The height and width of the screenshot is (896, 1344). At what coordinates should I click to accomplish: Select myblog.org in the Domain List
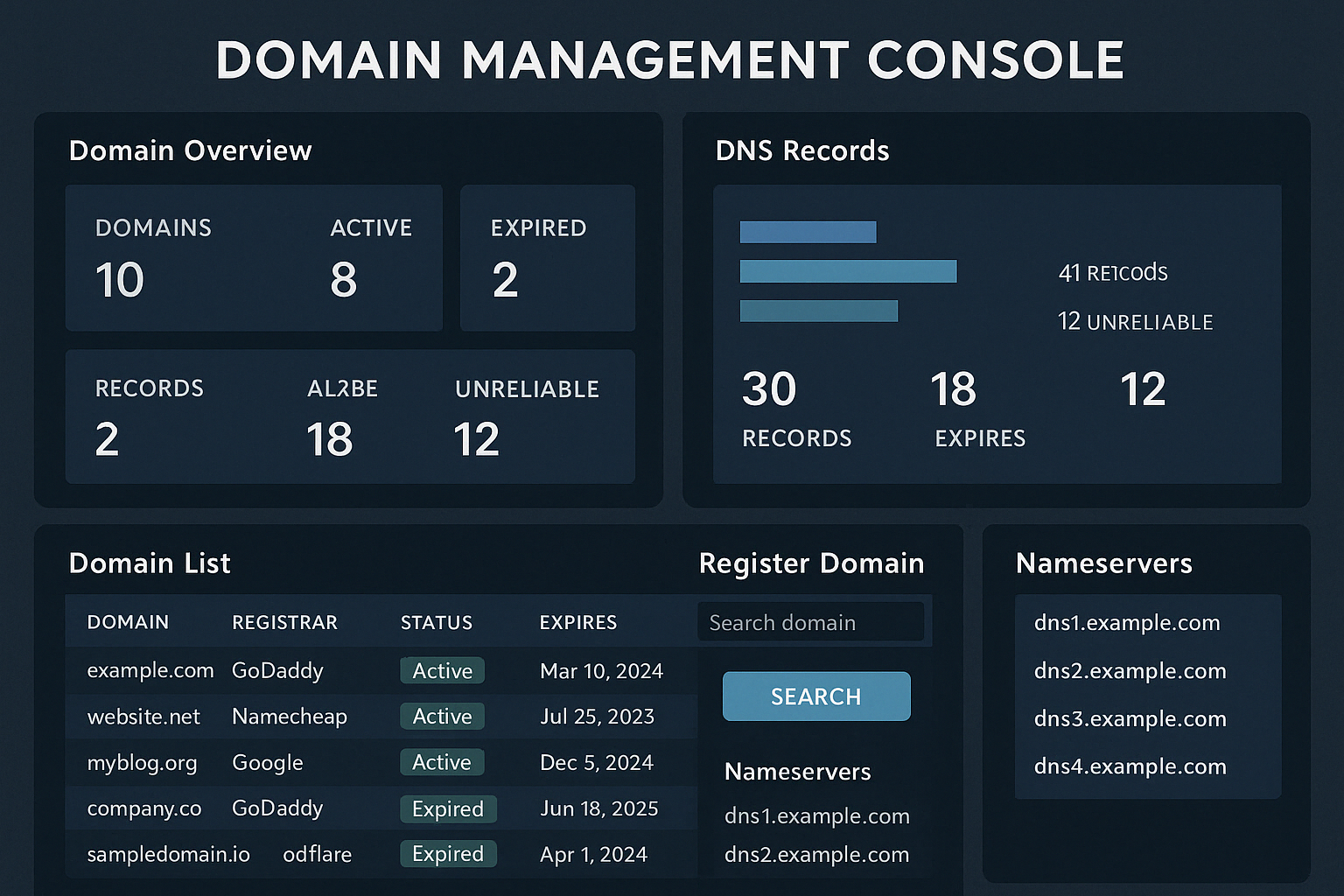pyautogui.click(x=142, y=763)
